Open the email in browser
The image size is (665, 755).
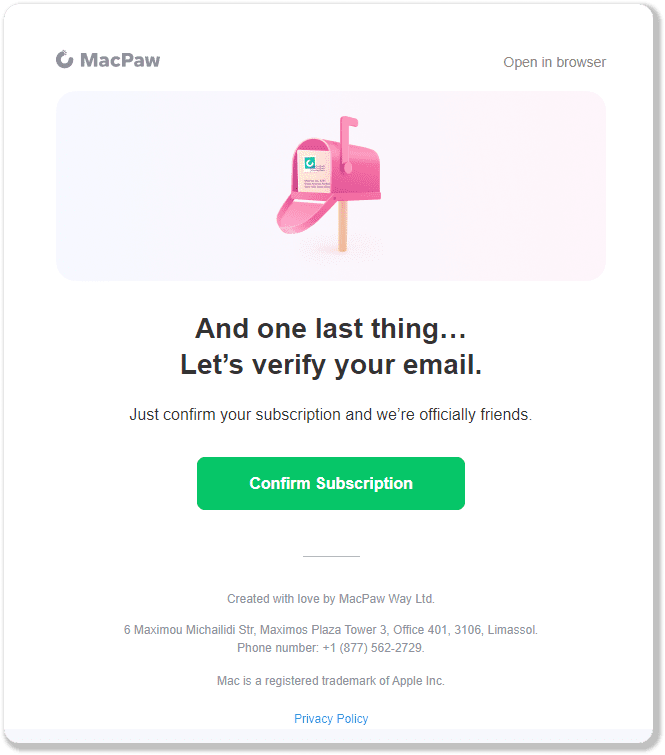[x=554, y=62]
